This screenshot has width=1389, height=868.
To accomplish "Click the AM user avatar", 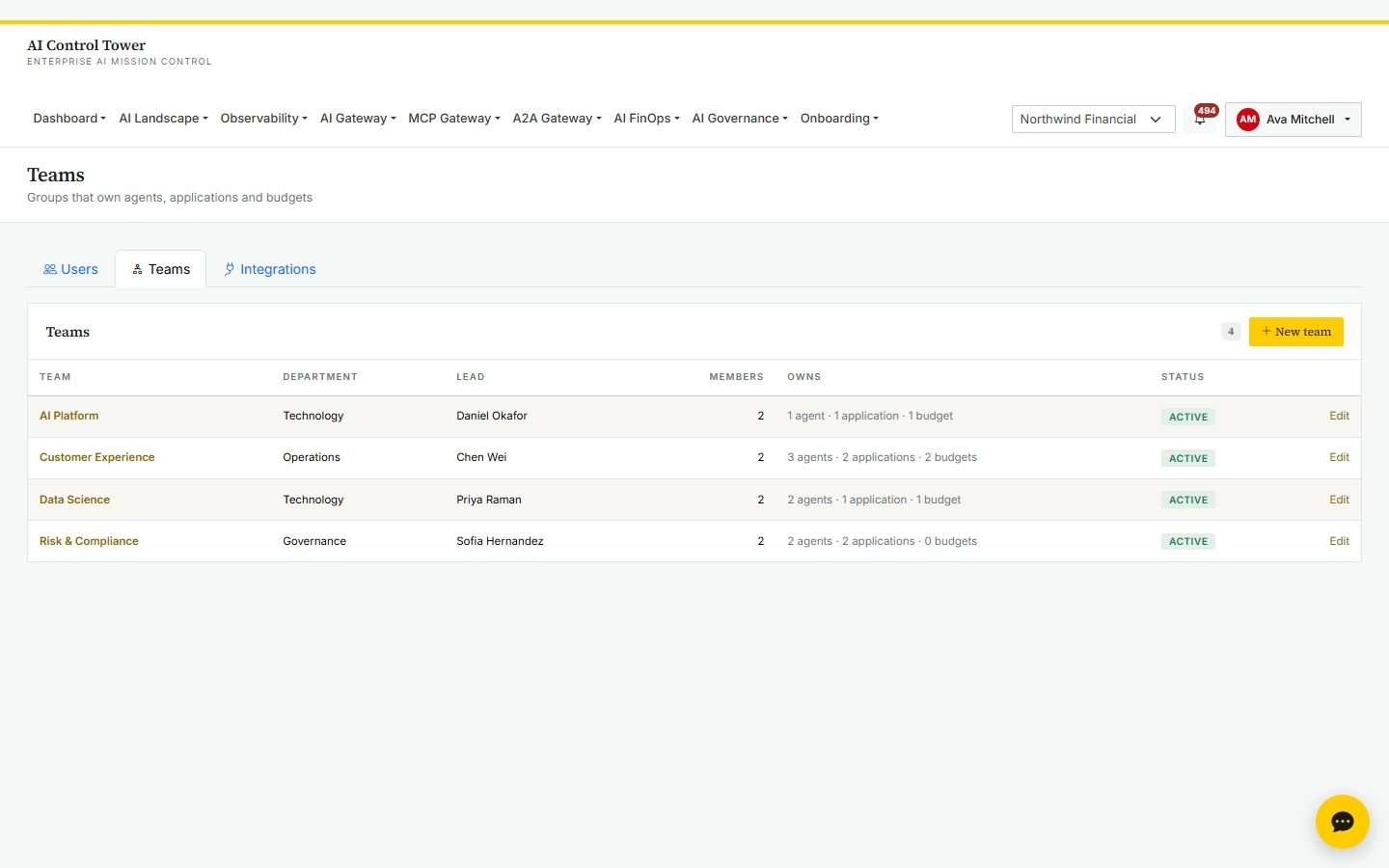I will (1247, 120).
